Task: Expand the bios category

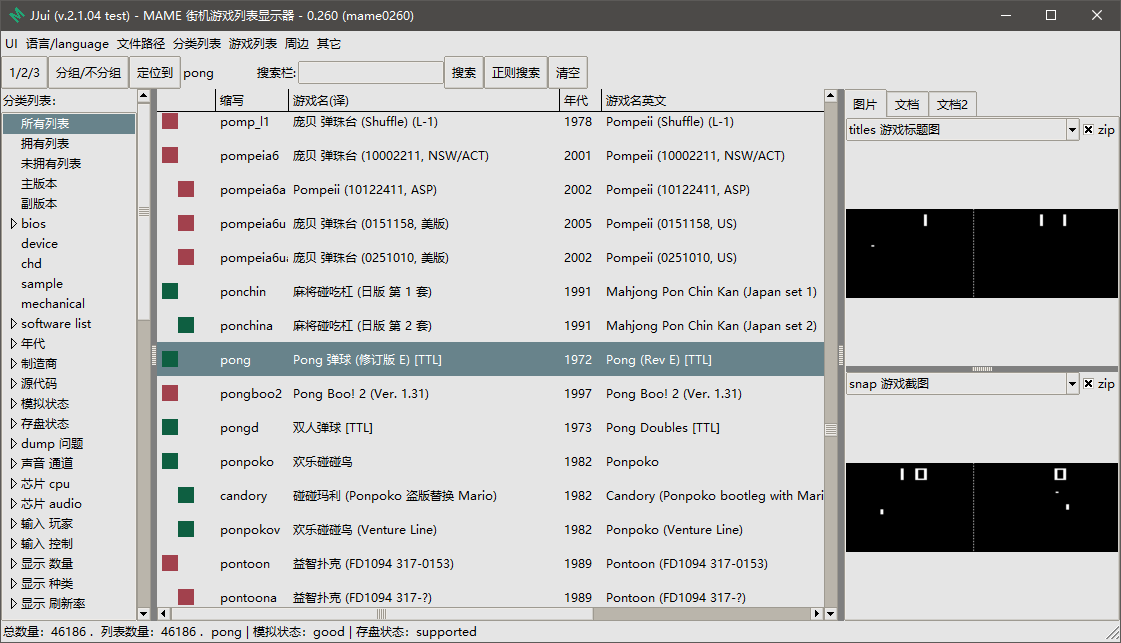Action: (x=14, y=224)
